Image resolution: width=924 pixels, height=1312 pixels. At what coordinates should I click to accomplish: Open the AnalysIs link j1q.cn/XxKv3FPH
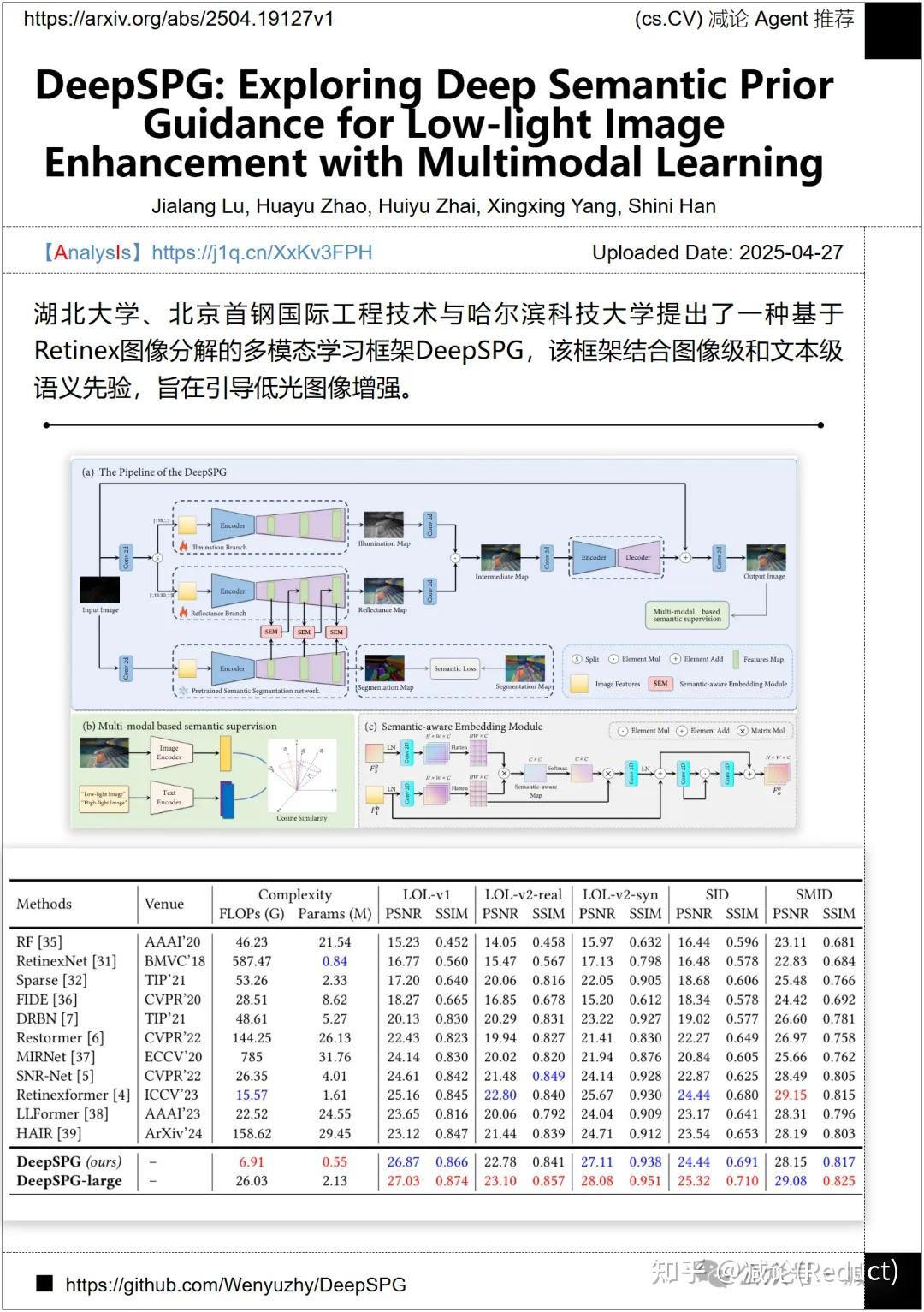click(261, 253)
